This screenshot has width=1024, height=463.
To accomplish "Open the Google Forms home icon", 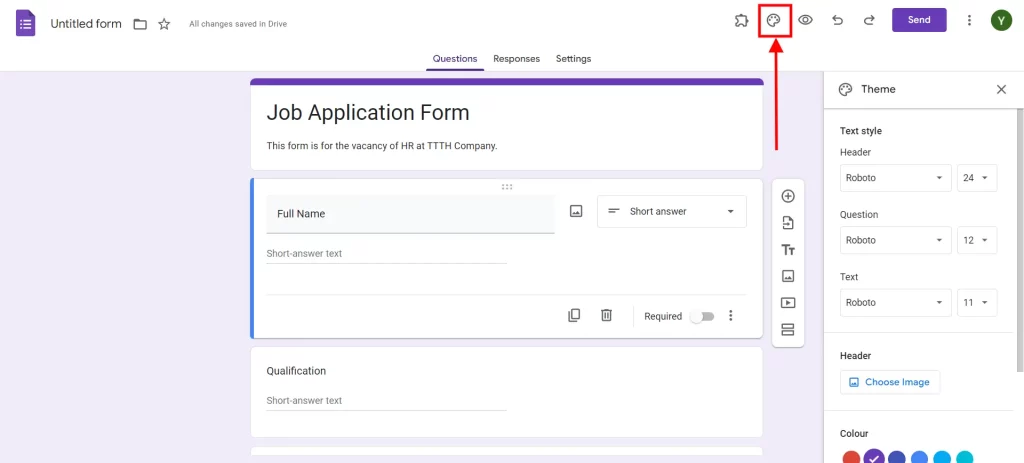I will tap(25, 24).
